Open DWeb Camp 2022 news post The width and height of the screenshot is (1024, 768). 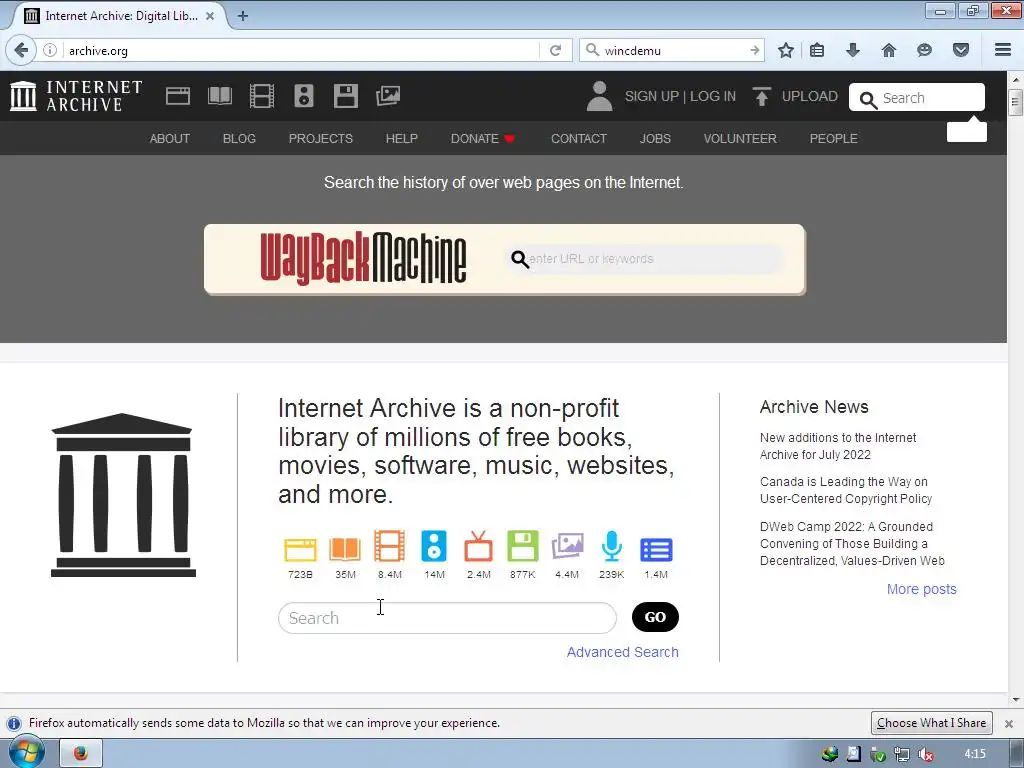pos(852,543)
